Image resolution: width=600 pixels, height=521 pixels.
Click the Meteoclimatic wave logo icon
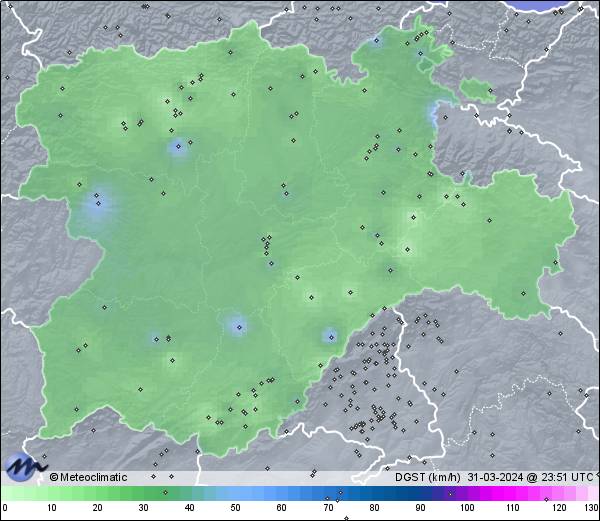pyautogui.click(x=25, y=466)
